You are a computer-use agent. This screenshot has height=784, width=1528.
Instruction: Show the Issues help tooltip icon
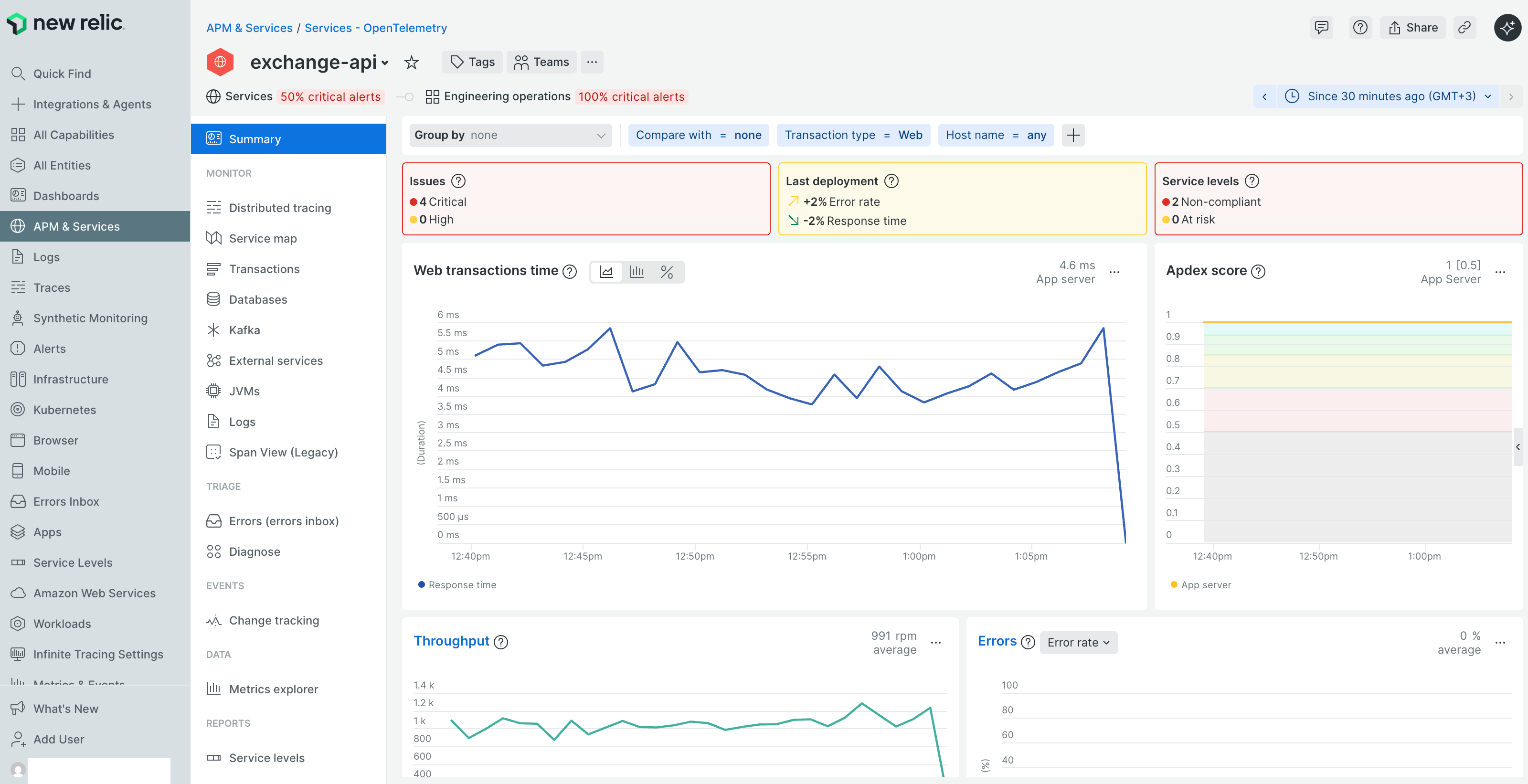[x=458, y=181]
